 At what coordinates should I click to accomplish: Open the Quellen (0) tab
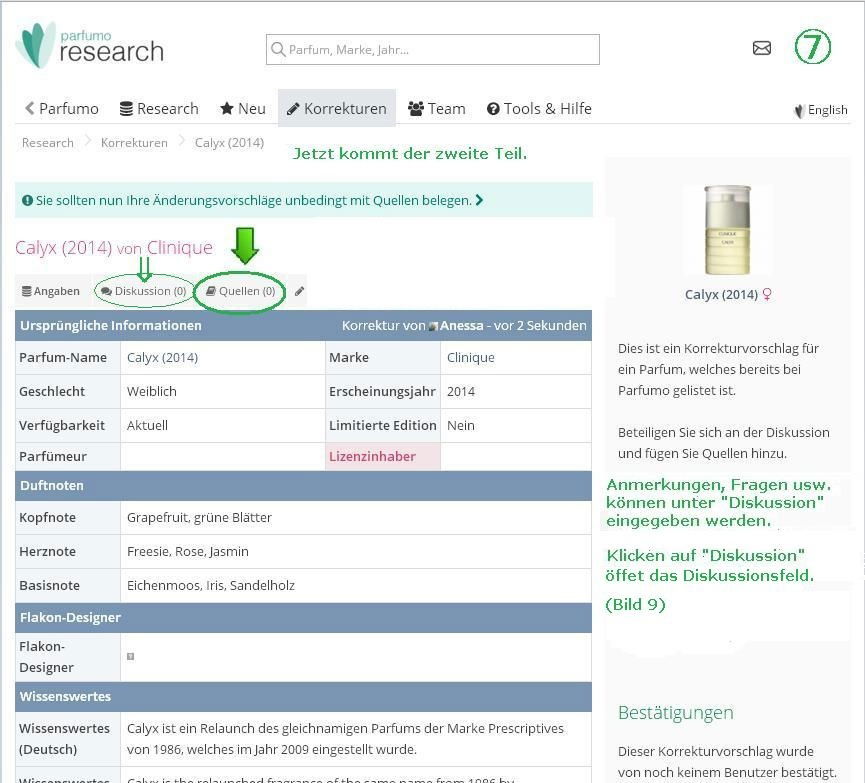click(241, 291)
